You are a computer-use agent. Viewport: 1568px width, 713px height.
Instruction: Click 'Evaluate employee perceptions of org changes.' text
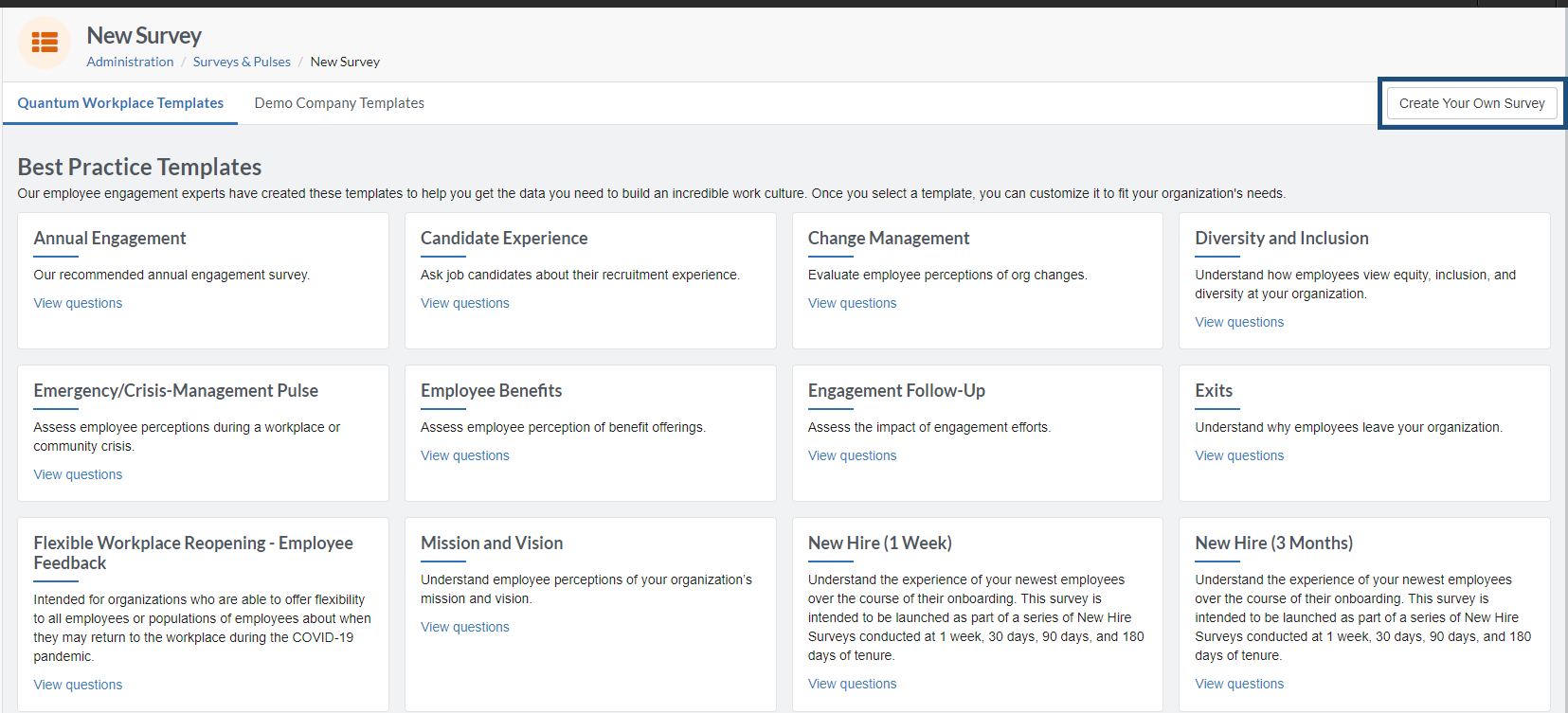point(947,275)
